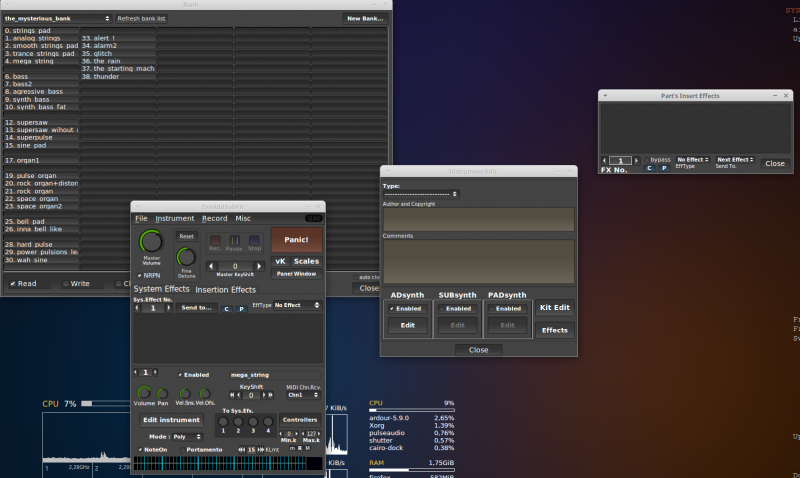Expand the EffType No Effect dropdown
Image resolution: width=800 pixels, height=478 pixels.
click(296, 305)
